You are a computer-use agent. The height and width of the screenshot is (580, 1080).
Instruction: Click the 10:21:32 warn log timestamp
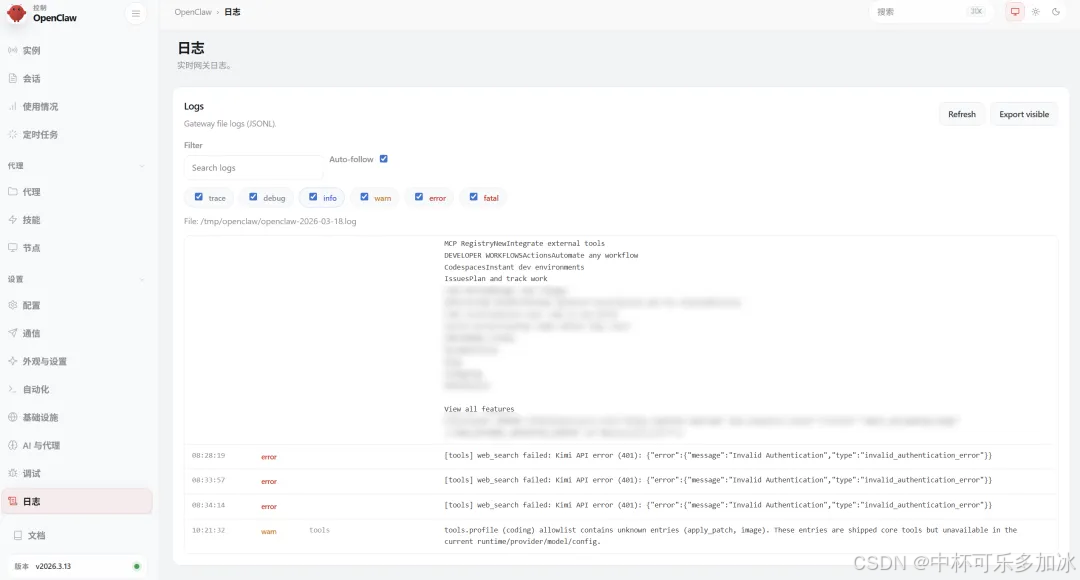pos(208,530)
